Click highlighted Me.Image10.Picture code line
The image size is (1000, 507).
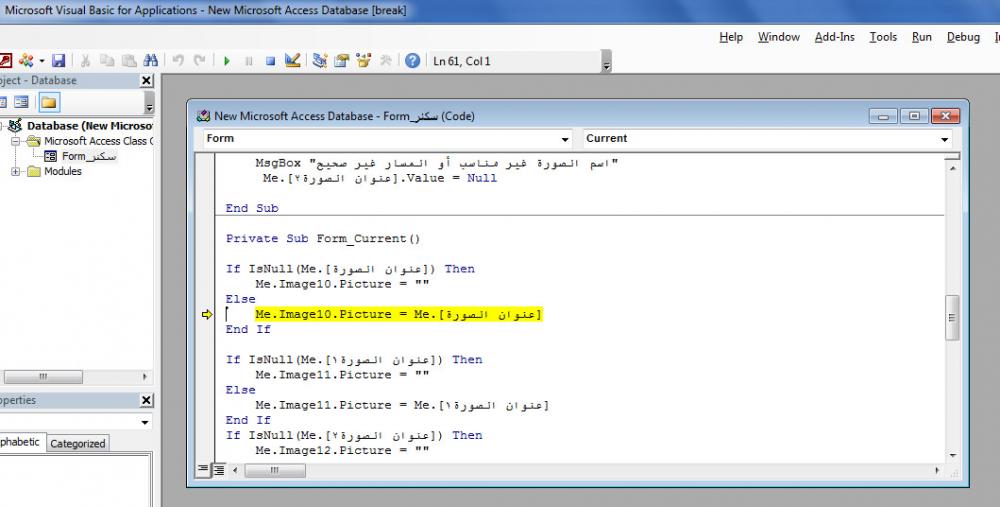click(399, 314)
